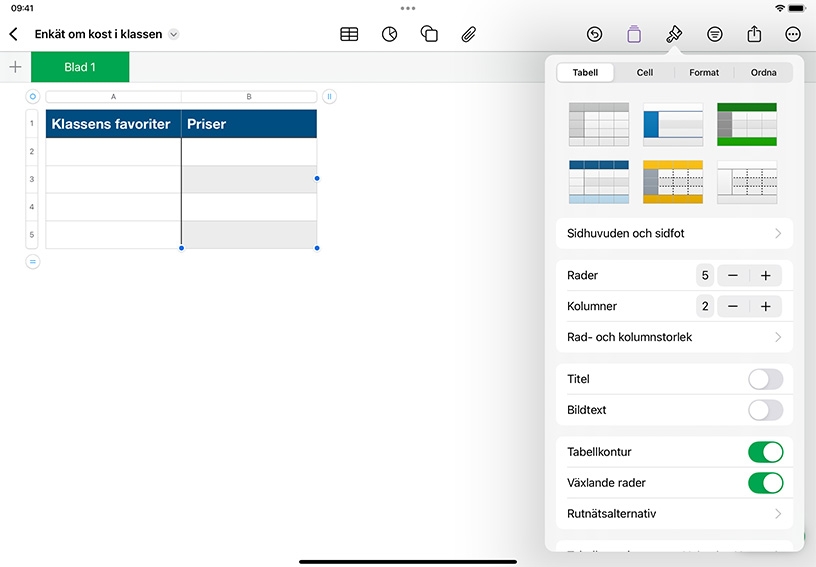Add a new sheet with the plus icon

(x=16, y=67)
